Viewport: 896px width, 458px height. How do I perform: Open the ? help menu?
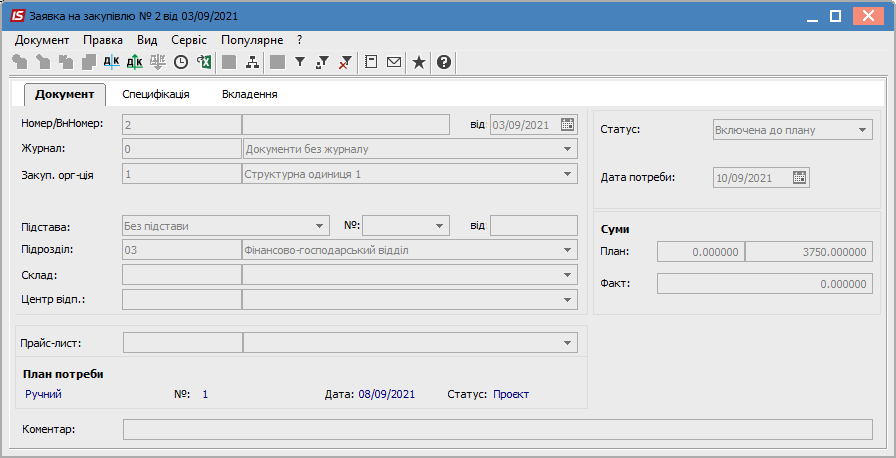click(299, 40)
